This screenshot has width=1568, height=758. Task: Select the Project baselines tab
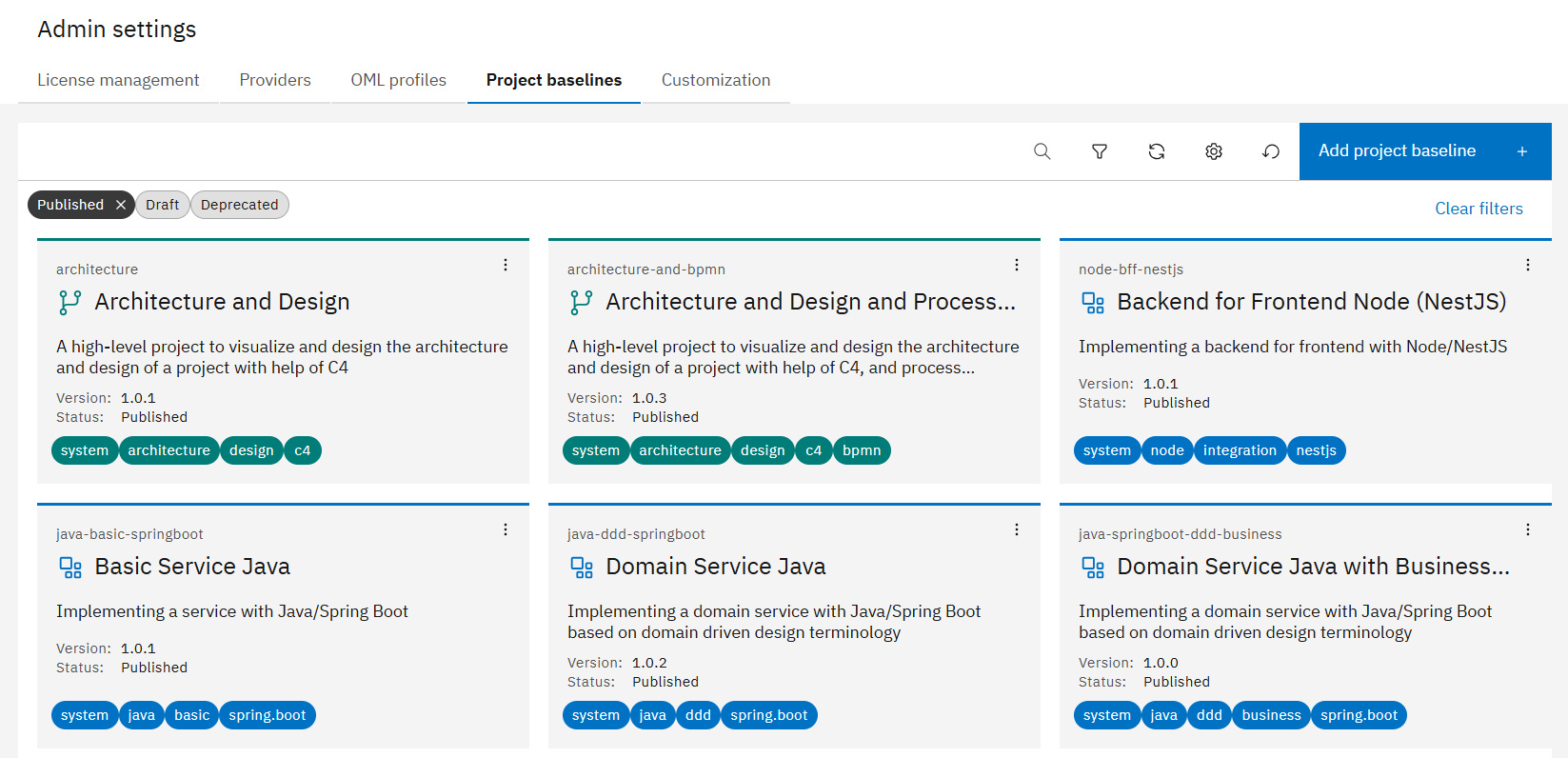(x=554, y=80)
